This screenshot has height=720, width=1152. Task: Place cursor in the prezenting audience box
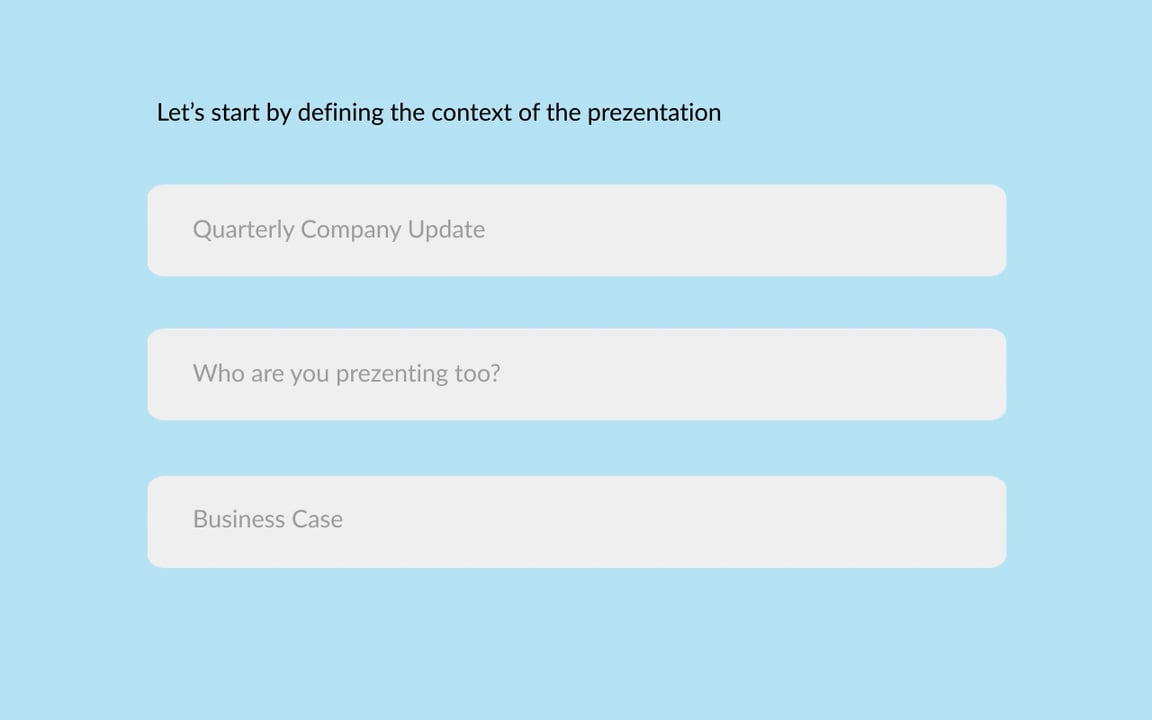(577, 375)
